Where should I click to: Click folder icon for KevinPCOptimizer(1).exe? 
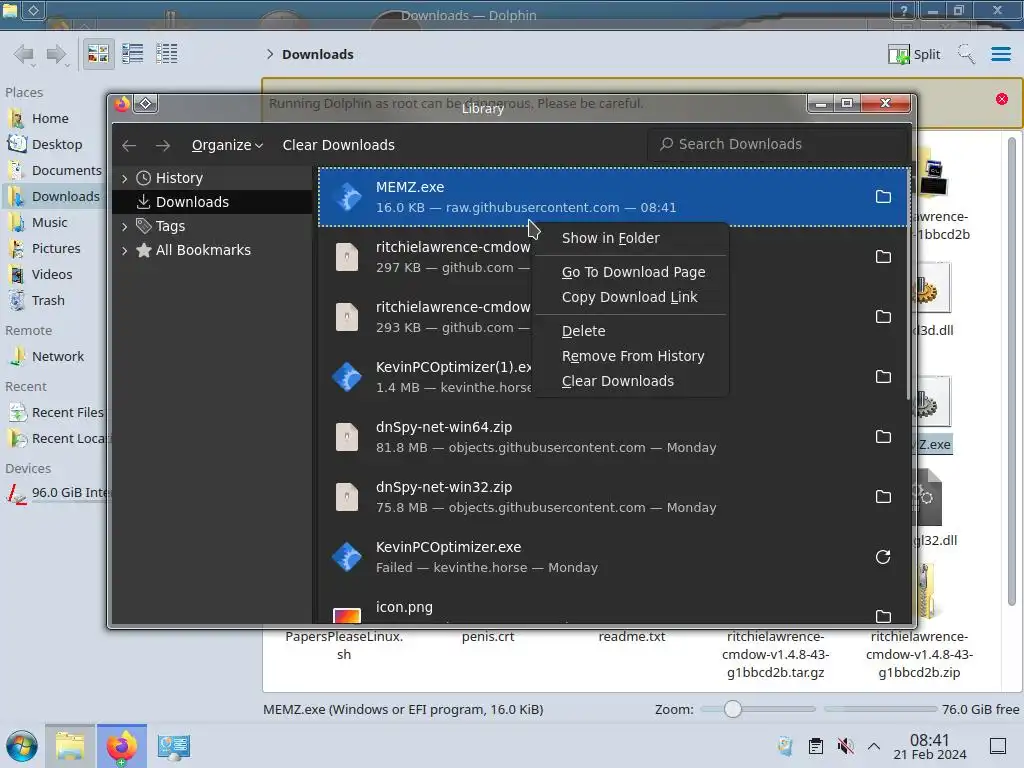(x=883, y=377)
